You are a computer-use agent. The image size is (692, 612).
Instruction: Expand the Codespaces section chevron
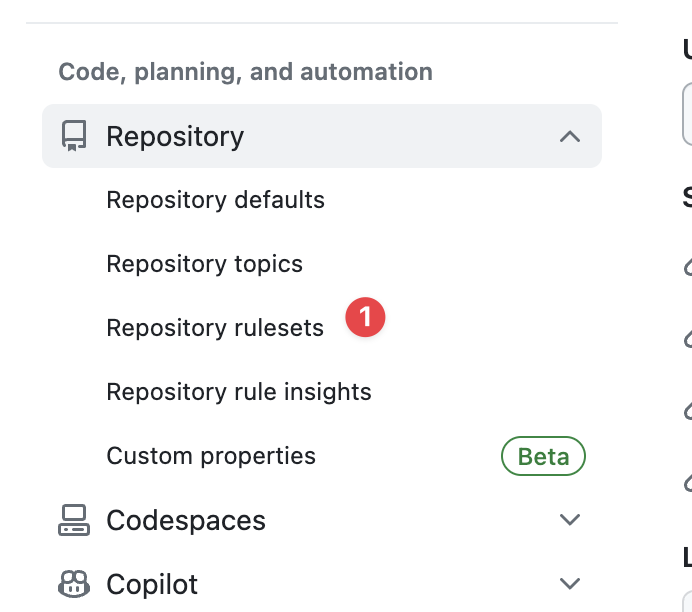[x=570, y=520]
